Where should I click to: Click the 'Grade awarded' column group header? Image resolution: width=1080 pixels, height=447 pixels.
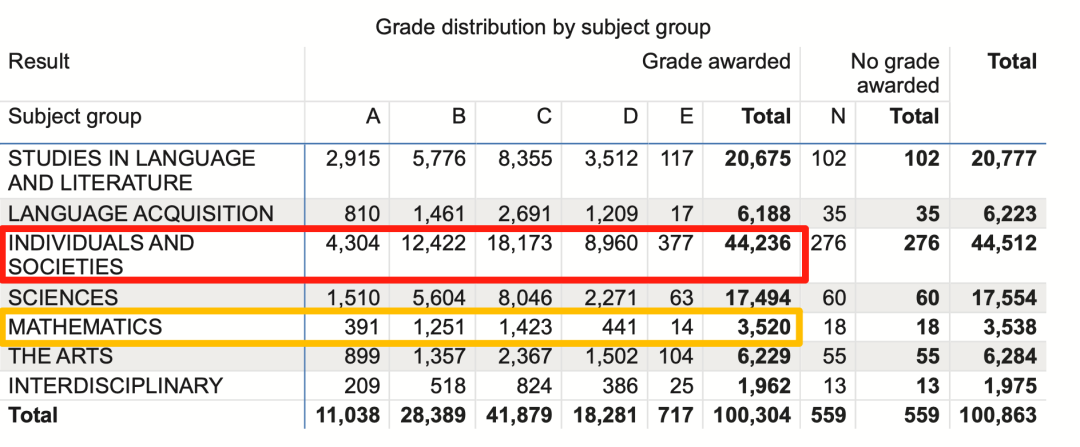715,62
